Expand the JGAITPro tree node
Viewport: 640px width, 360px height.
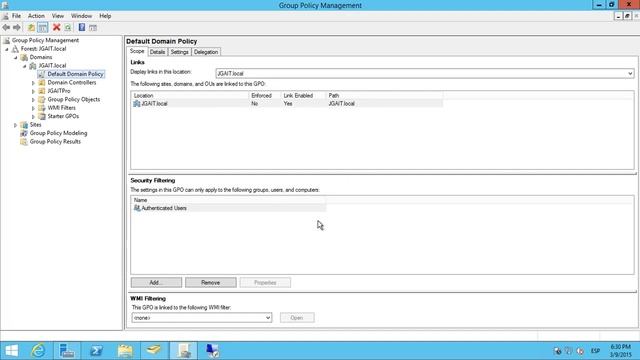(33, 91)
